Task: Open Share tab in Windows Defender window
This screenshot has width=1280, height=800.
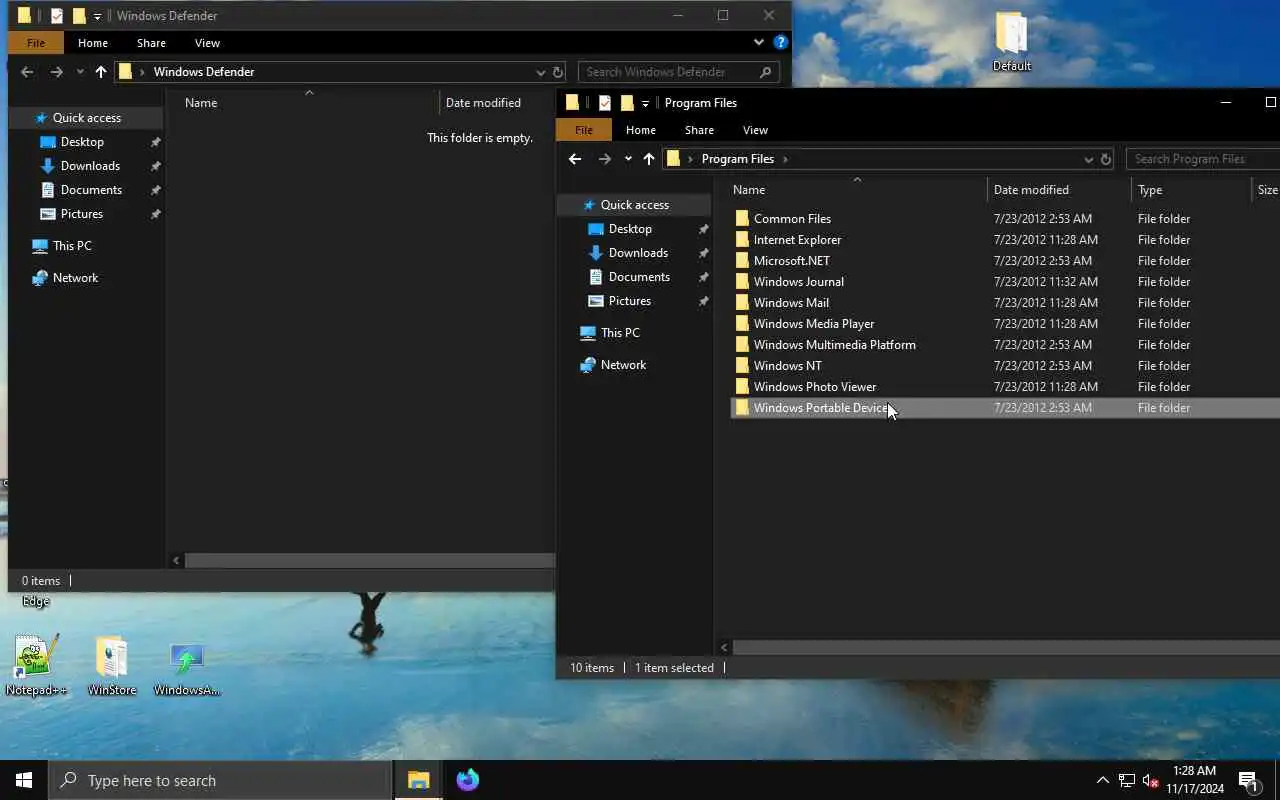Action: pyautogui.click(x=151, y=43)
